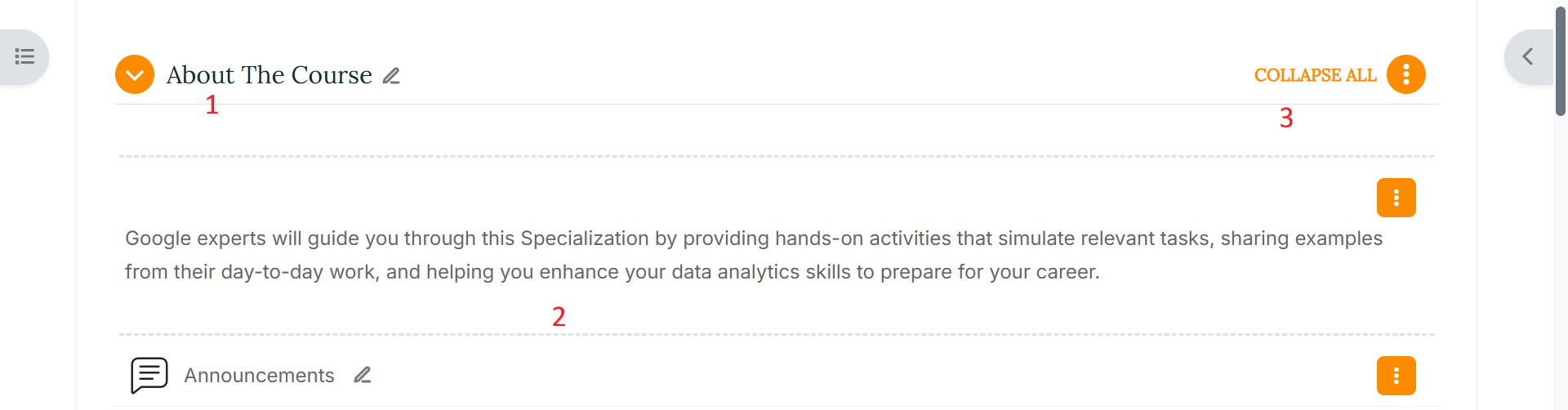Click the page's vertical scrollbar thumb
Viewport: 1568px width, 410px height.
click(x=1561, y=61)
